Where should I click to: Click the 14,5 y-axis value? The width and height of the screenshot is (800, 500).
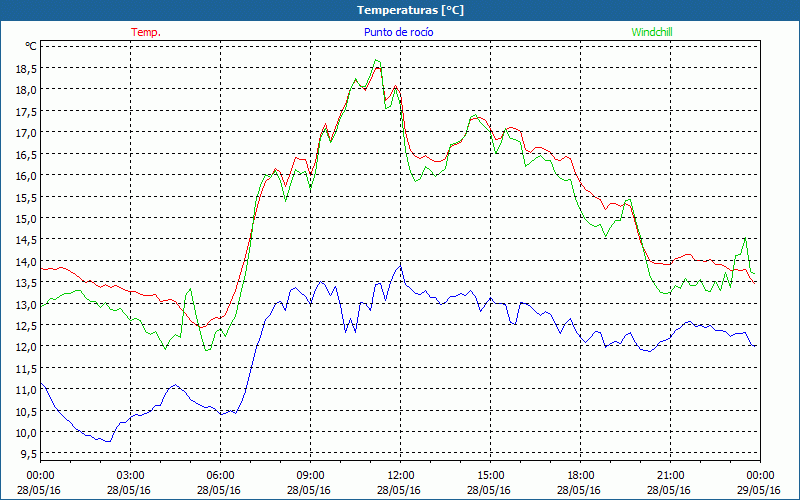[28, 239]
